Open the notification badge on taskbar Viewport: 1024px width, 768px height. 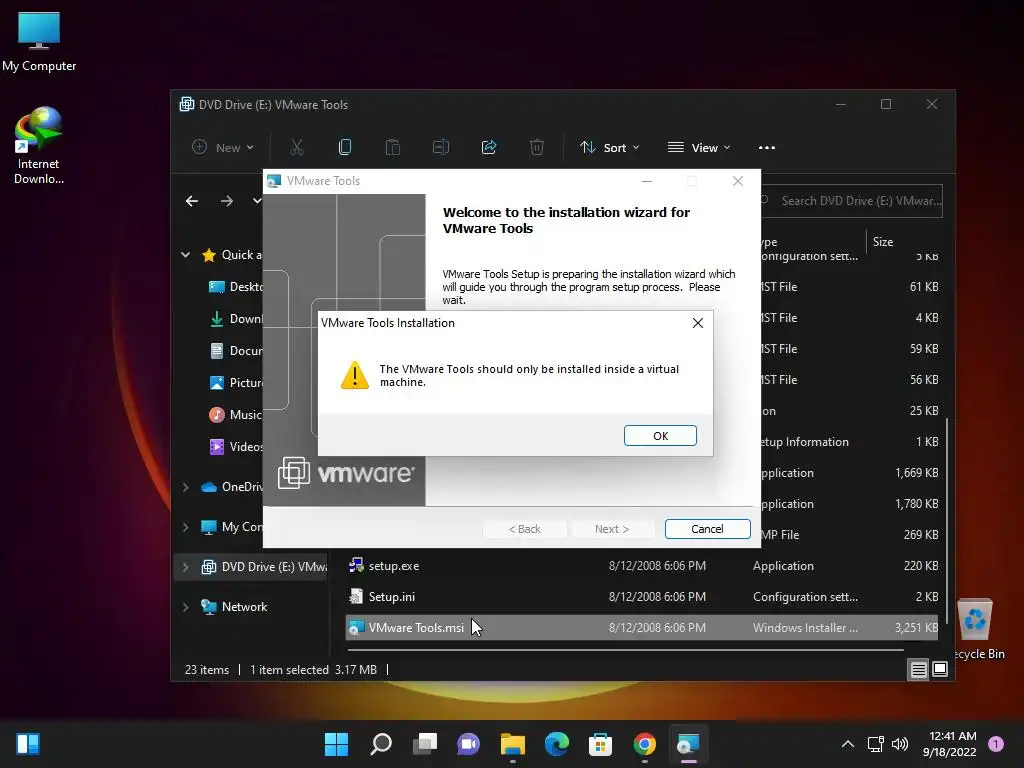pos(996,744)
